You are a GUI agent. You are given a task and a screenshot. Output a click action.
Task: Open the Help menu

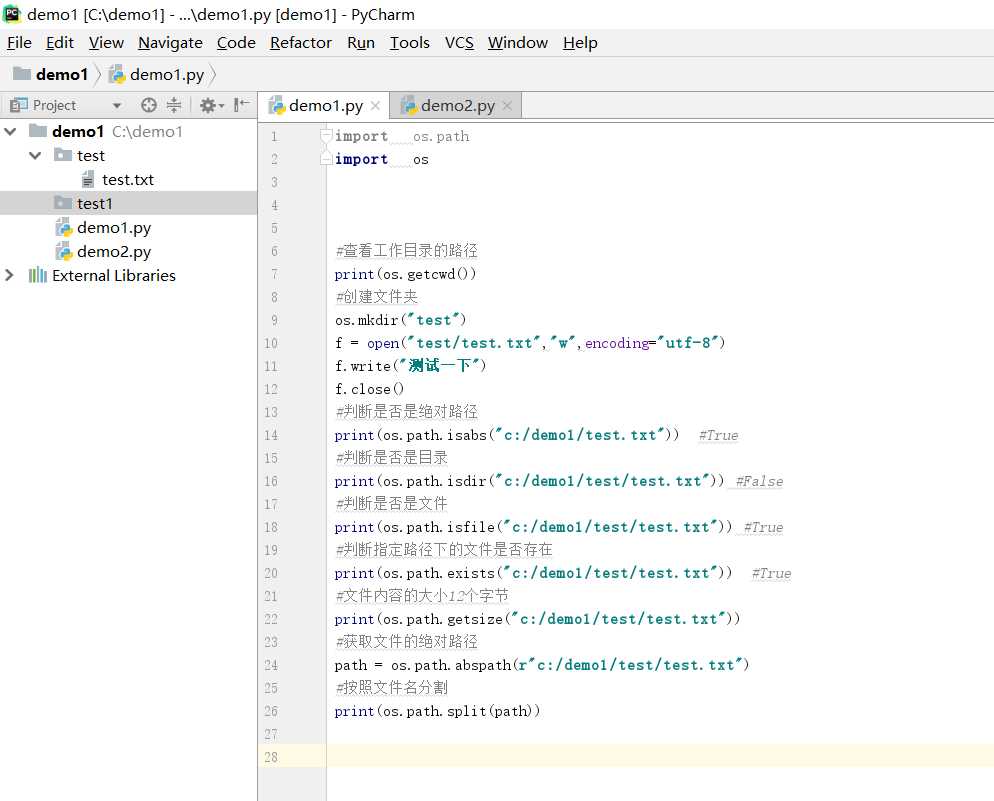(x=580, y=42)
